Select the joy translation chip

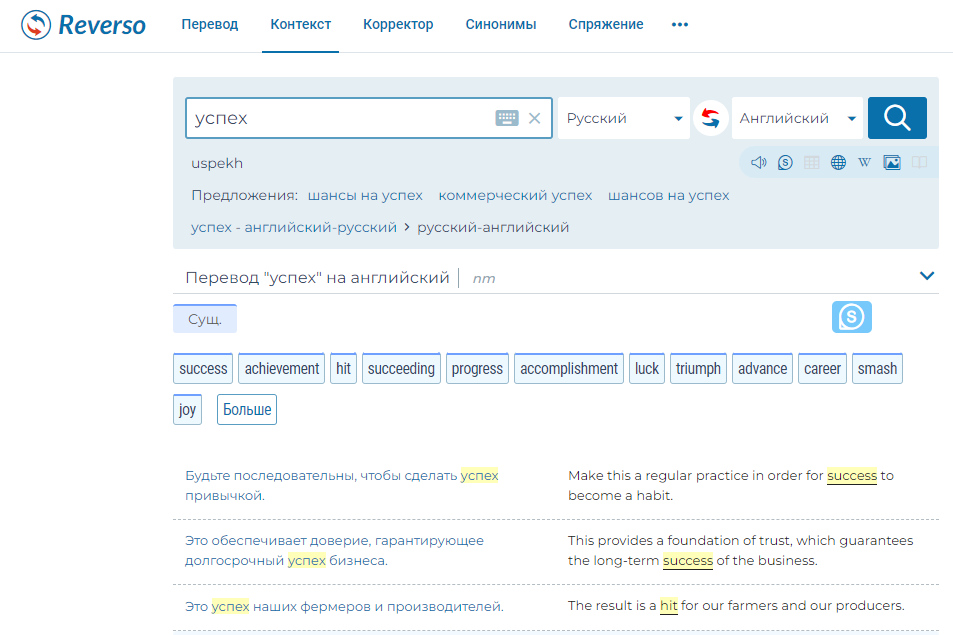(187, 410)
